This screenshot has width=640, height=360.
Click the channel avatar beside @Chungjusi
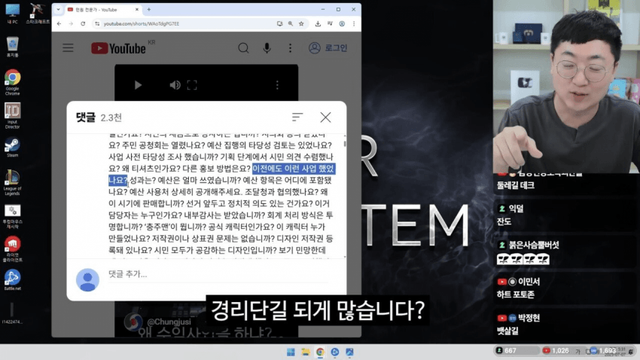tap(133, 322)
